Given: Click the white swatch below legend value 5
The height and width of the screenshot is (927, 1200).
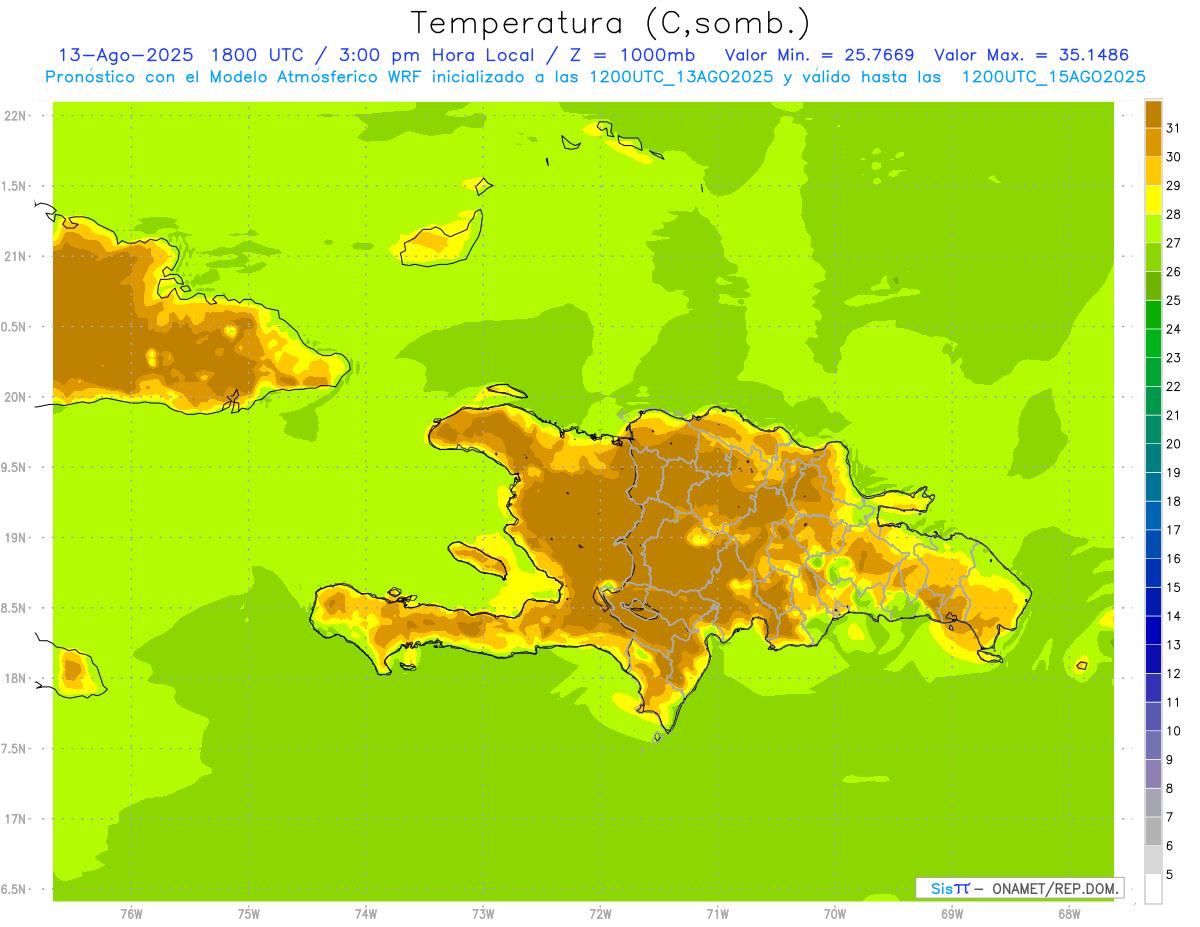Looking at the screenshot, I should pos(1153,889).
